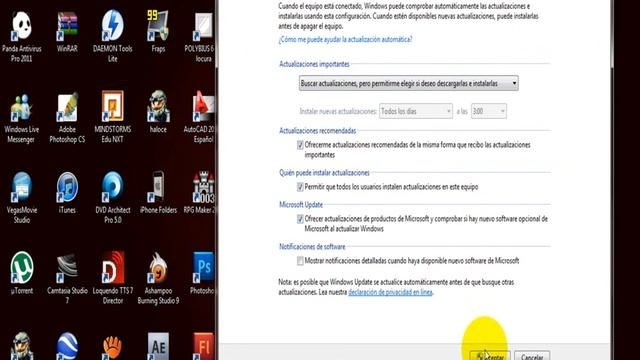The image size is (640, 360).
Task: Toggle 'Ofrecer actualizaciones de productos de Microsoft' checkbox
Action: (300, 219)
